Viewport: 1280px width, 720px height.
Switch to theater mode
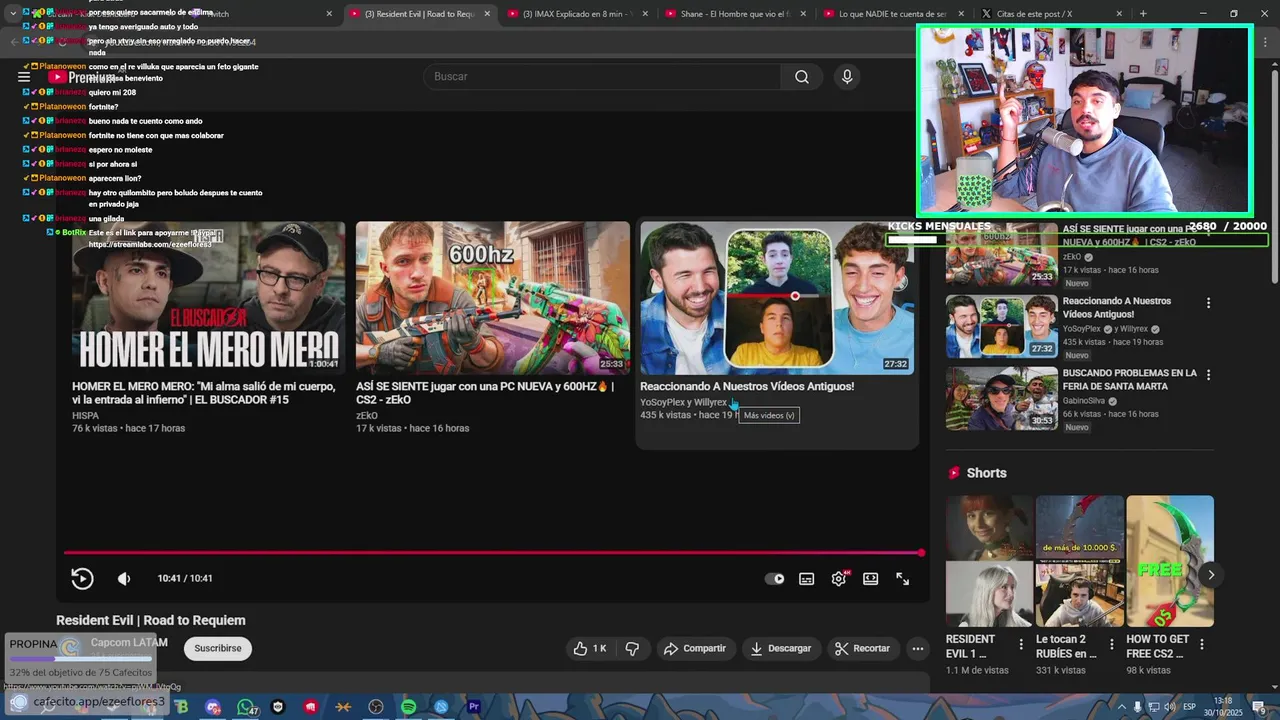pos(871,579)
